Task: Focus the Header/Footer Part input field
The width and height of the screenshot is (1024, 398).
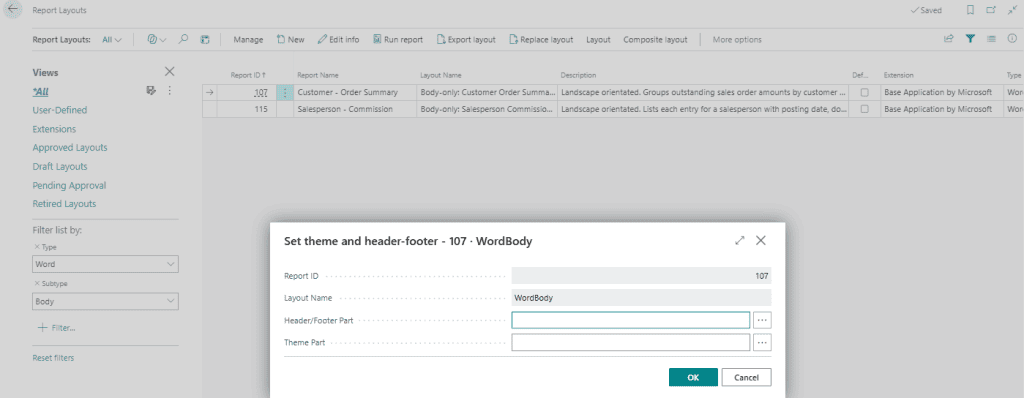Action: pyautogui.click(x=630, y=320)
